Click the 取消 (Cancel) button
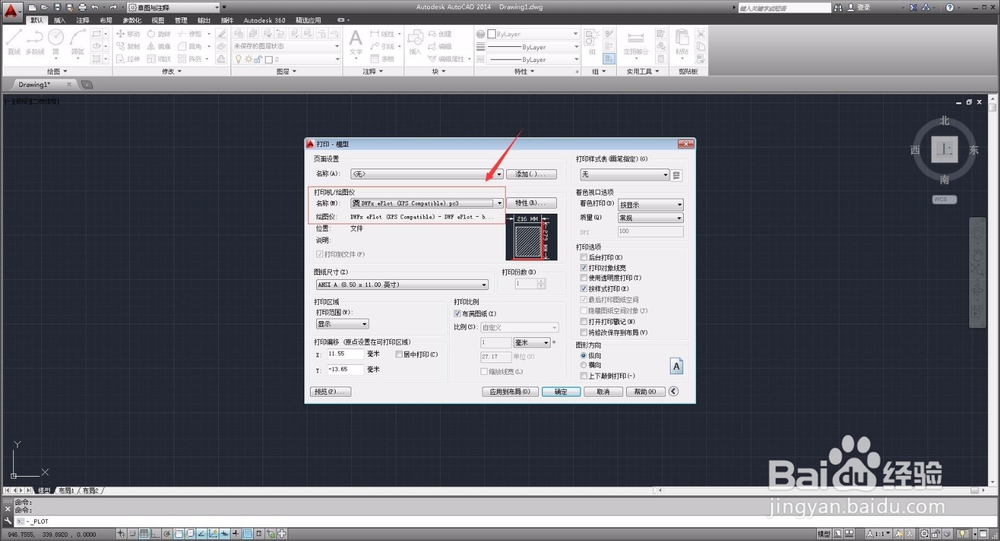Image resolution: width=1000 pixels, height=541 pixels. 603,392
